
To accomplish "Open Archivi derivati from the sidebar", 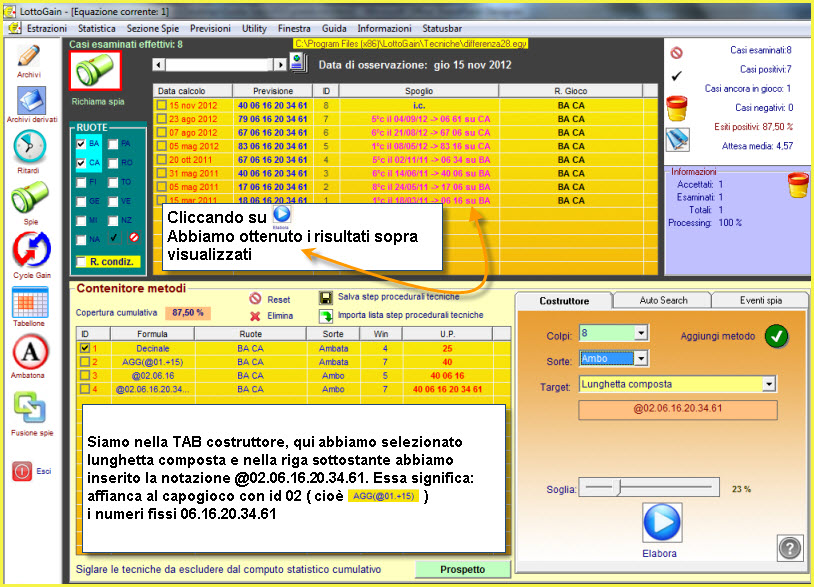I will point(32,101).
